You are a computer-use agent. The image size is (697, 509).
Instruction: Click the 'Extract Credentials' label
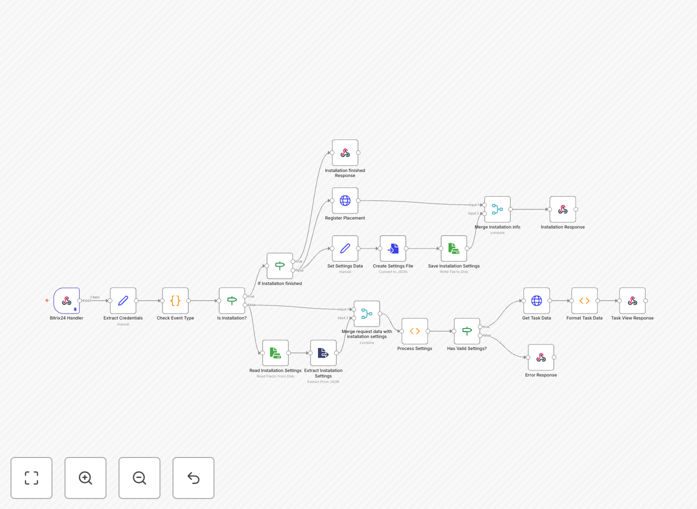123,318
